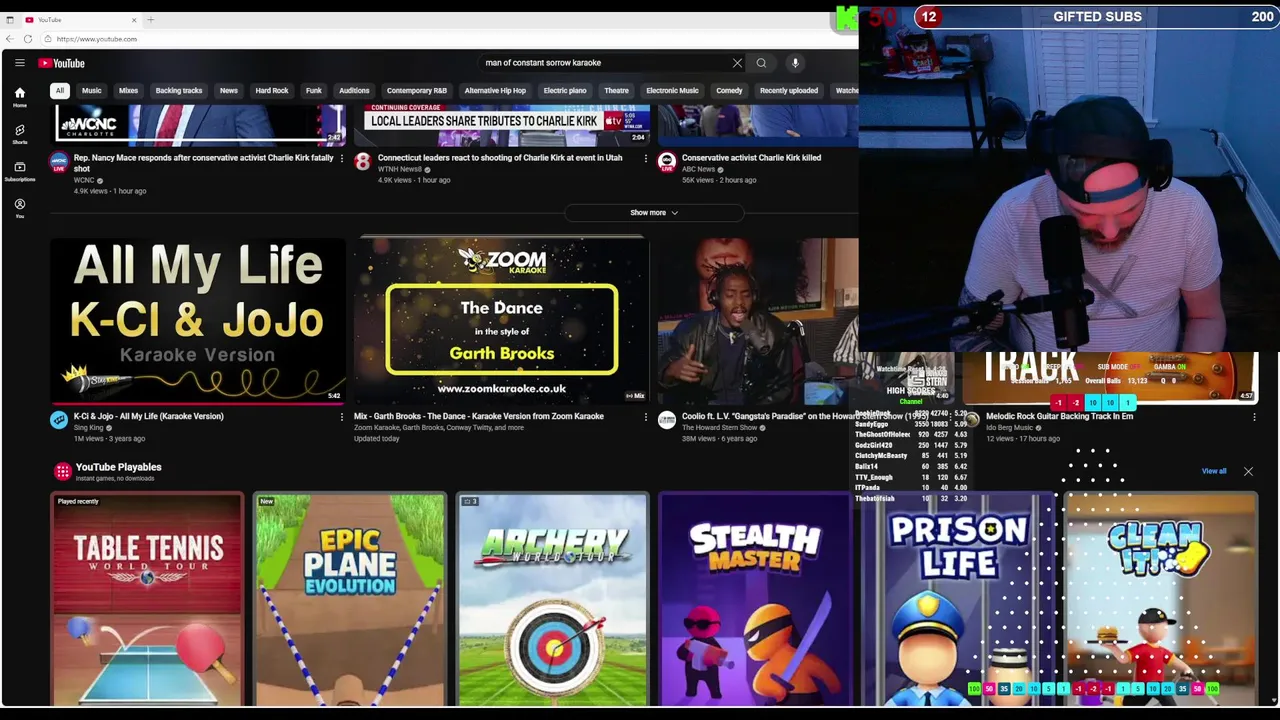Screen dimensions: 1280x720
Task: Filter results by Auditions chip
Action: click(x=354, y=91)
